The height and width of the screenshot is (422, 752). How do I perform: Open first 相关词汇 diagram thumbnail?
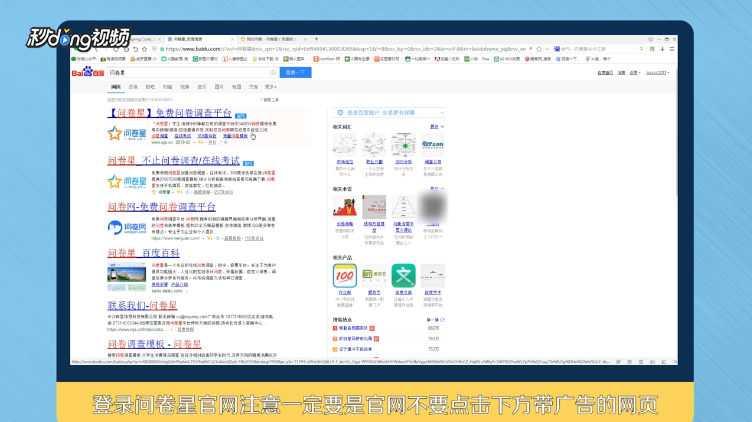pyautogui.click(x=345, y=145)
